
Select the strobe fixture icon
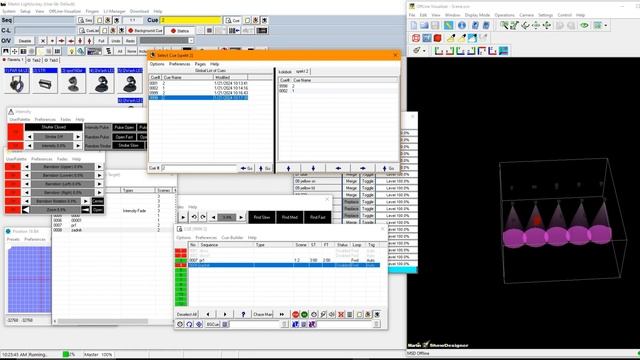[x=45, y=84]
